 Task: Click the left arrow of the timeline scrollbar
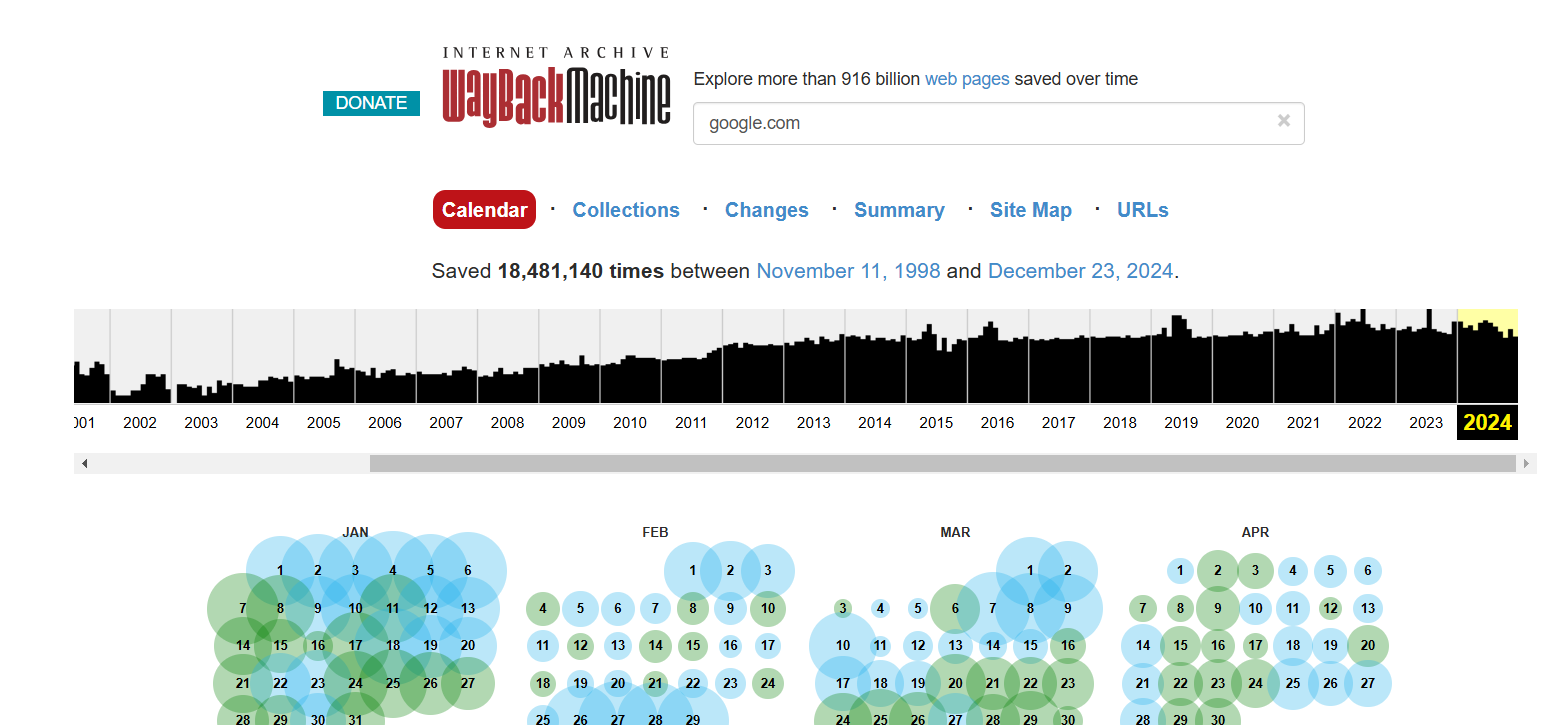pyautogui.click(x=85, y=464)
